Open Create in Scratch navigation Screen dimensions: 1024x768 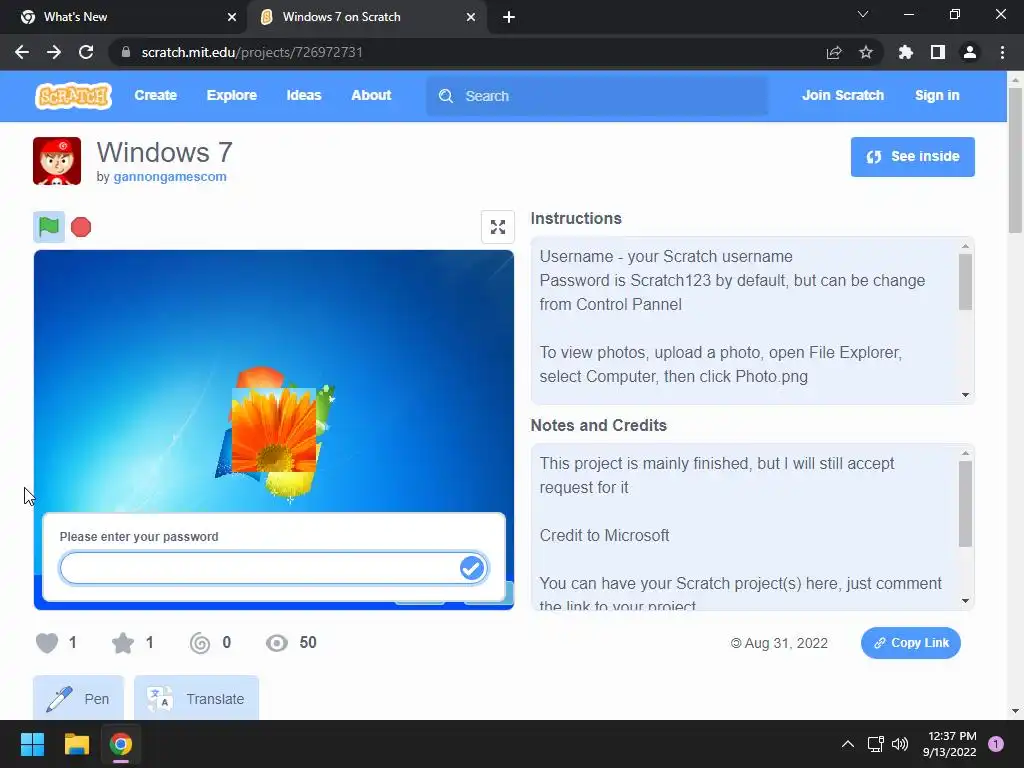pyautogui.click(x=155, y=95)
